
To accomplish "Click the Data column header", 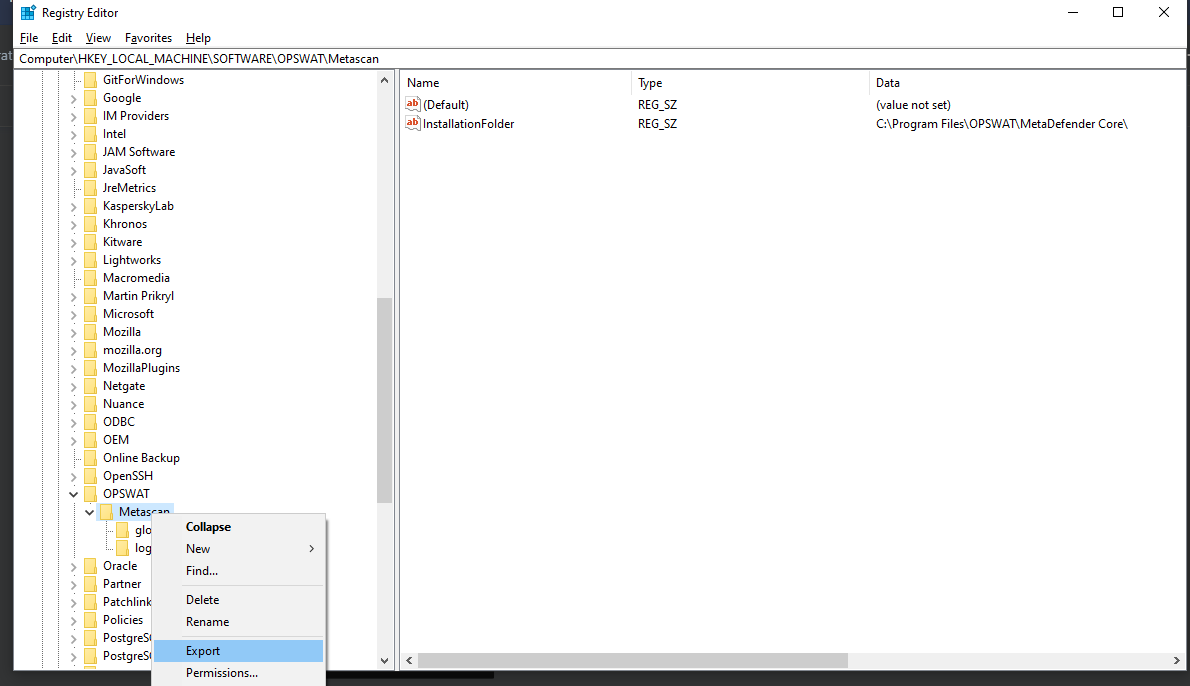I will pos(1027,83).
